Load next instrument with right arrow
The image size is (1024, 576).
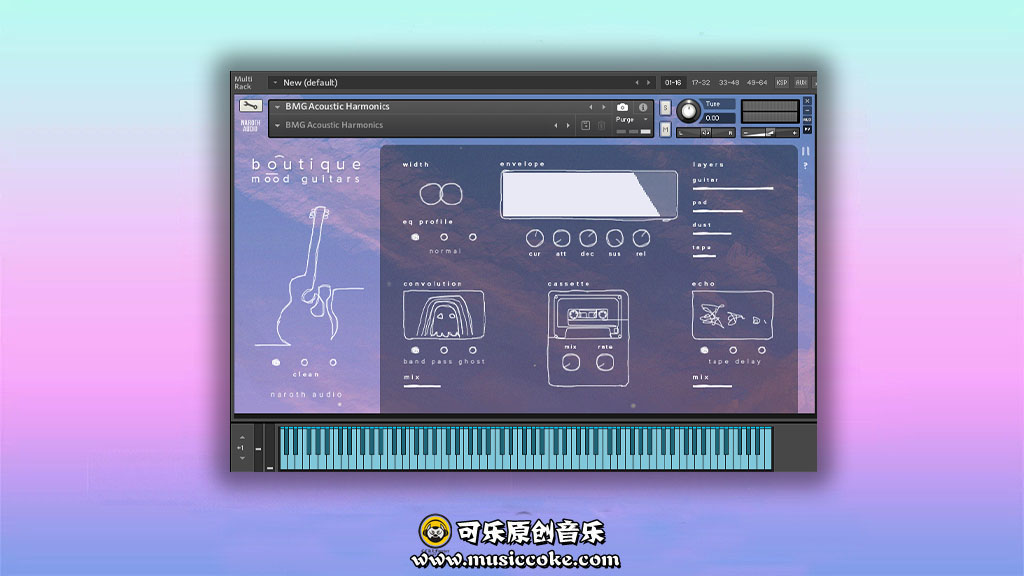click(x=603, y=107)
